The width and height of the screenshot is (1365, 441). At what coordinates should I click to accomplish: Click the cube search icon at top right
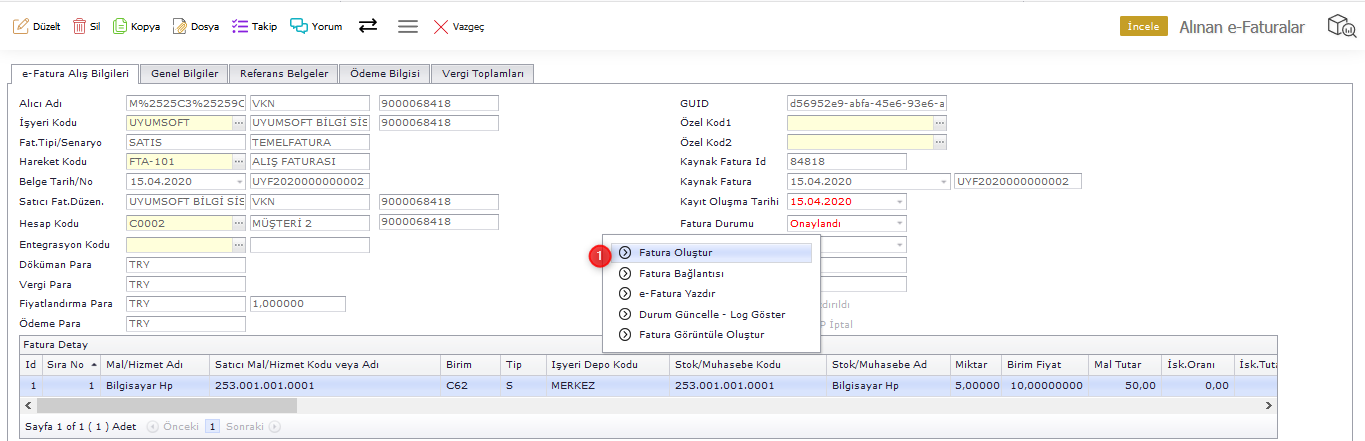coord(1340,27)
